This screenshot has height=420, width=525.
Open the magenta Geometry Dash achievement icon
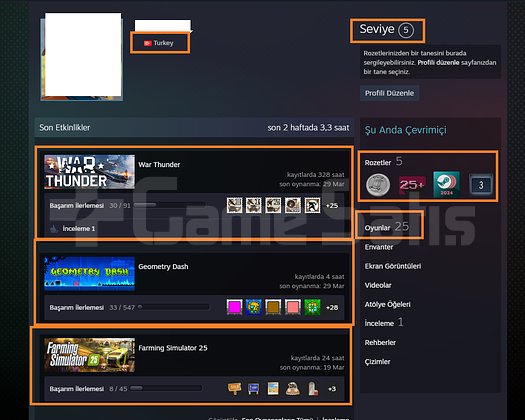point(234,307)
